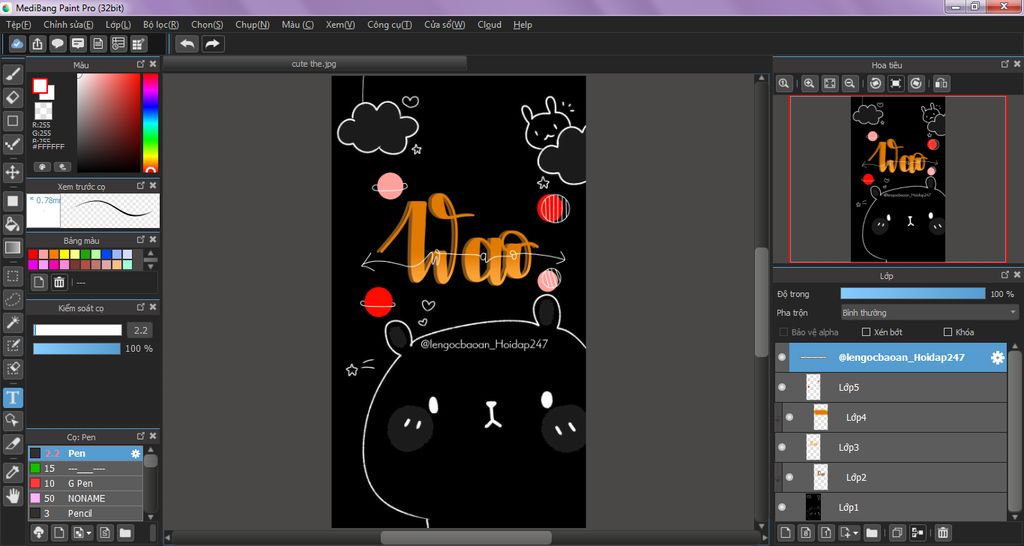Hide the Lớp3 layer
The width and height of the screenshot is (1024, 546).
pyautogui.click(x=782, y=447)
